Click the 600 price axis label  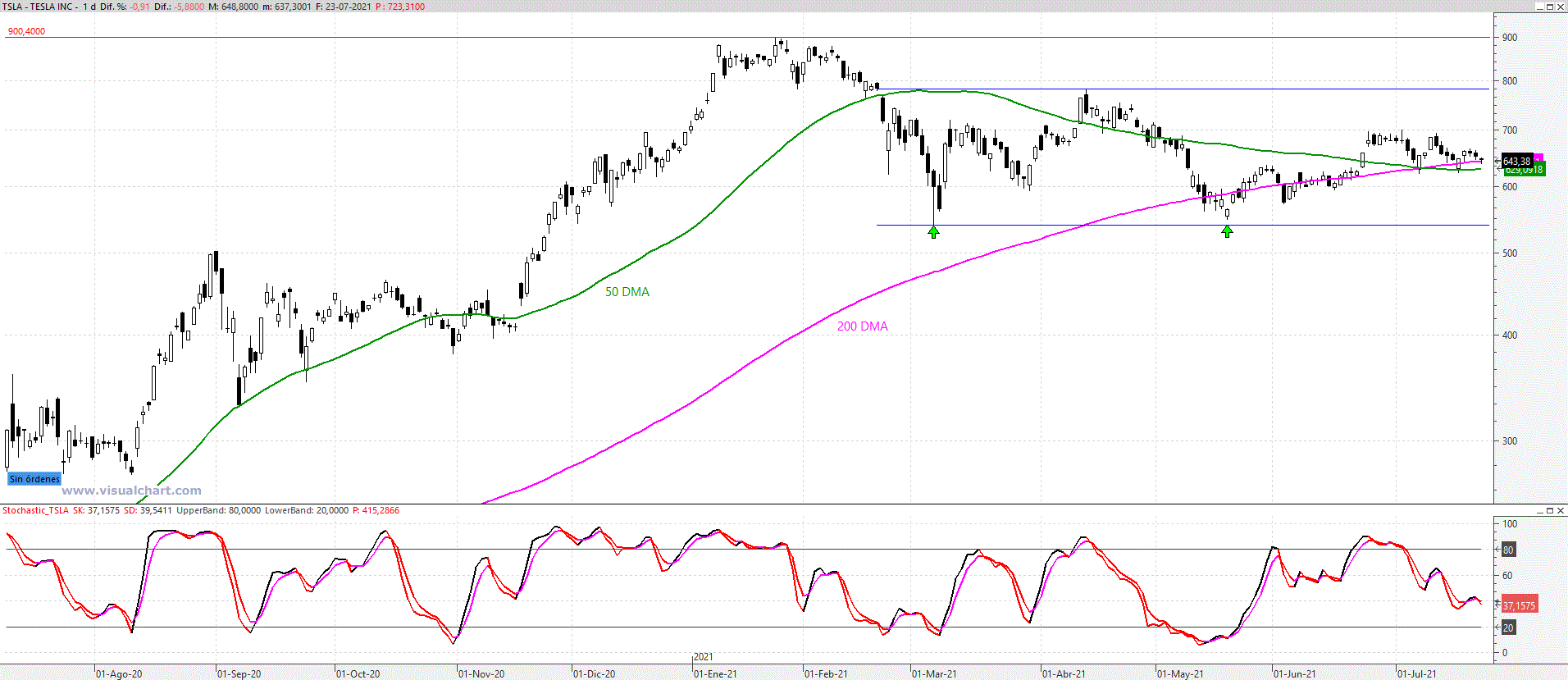coord(1510,187)
